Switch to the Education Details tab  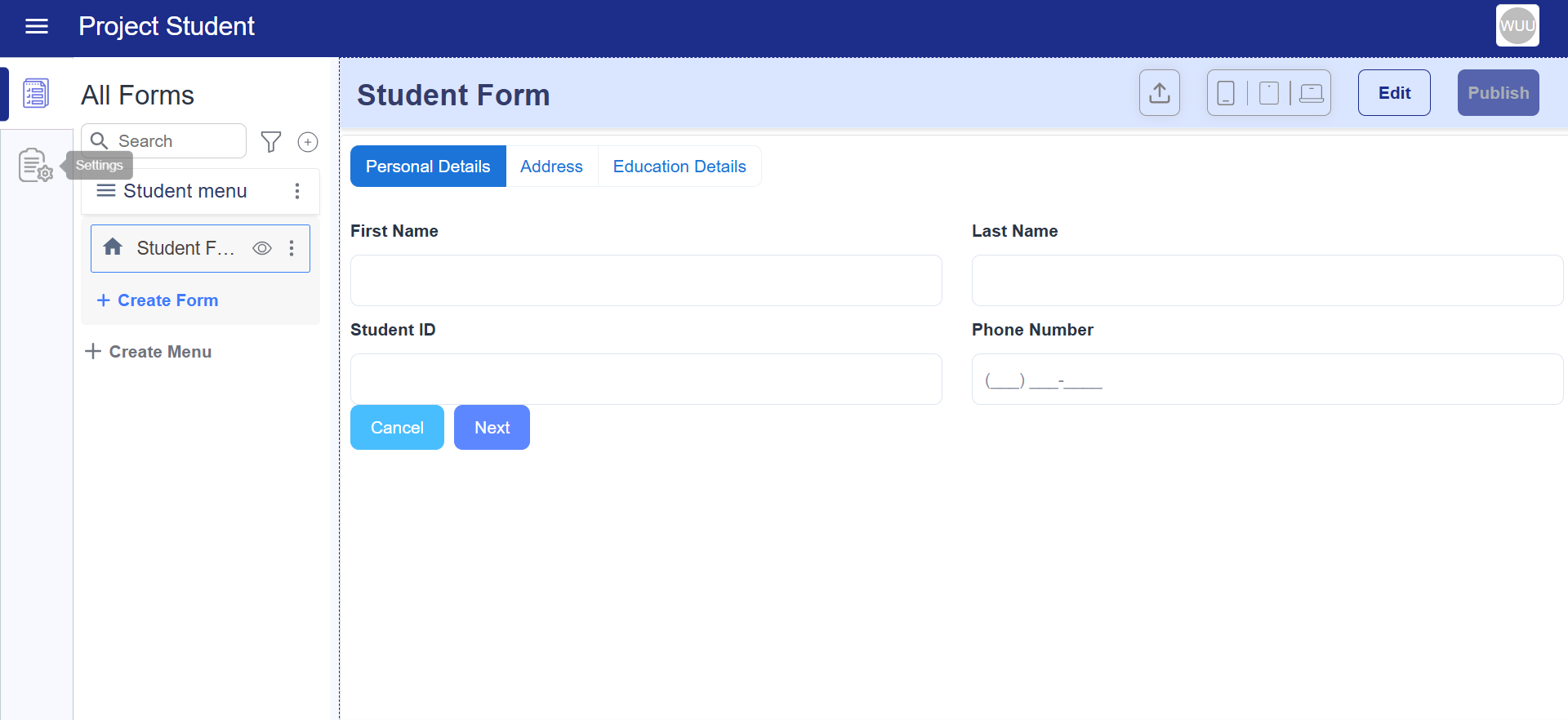point(679,167)
